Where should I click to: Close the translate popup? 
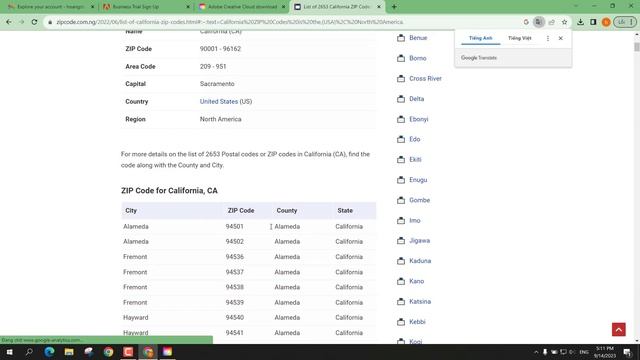coord(560,38)
